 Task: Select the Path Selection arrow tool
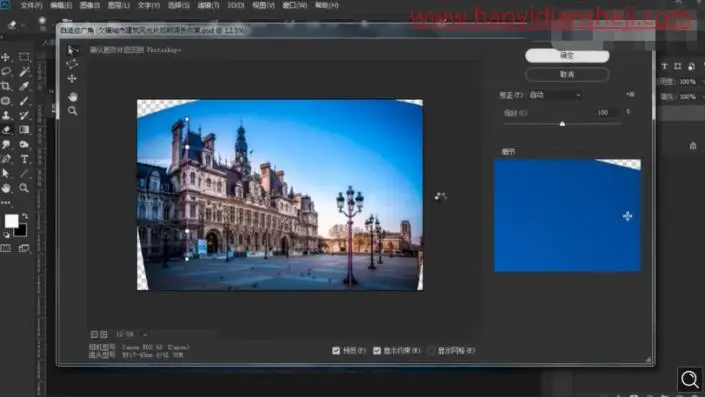coord(6,173)
